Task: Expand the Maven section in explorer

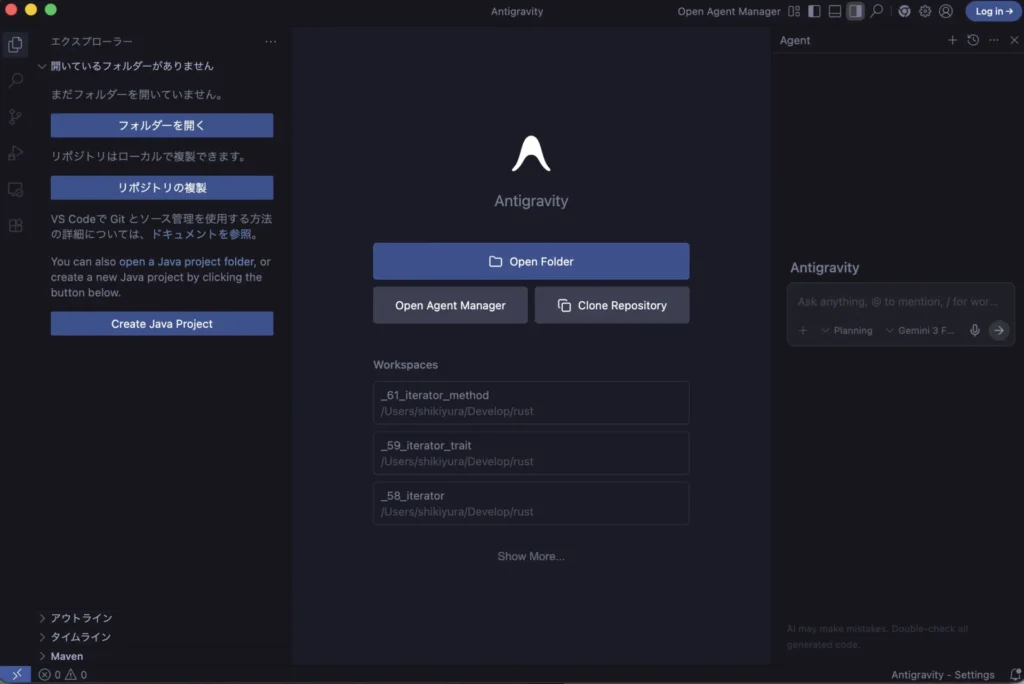Action: [67, 656]
